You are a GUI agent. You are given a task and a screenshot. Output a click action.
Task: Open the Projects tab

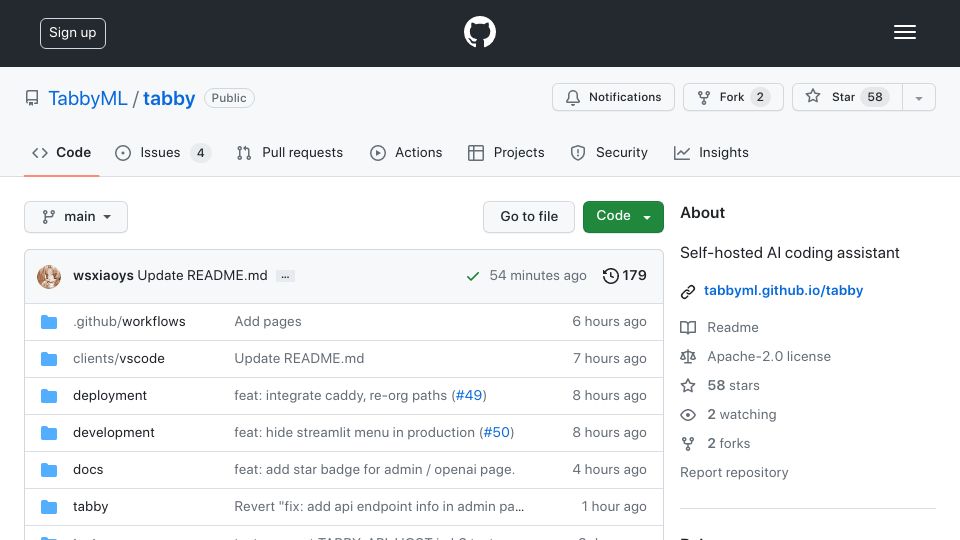pos(506,152)
